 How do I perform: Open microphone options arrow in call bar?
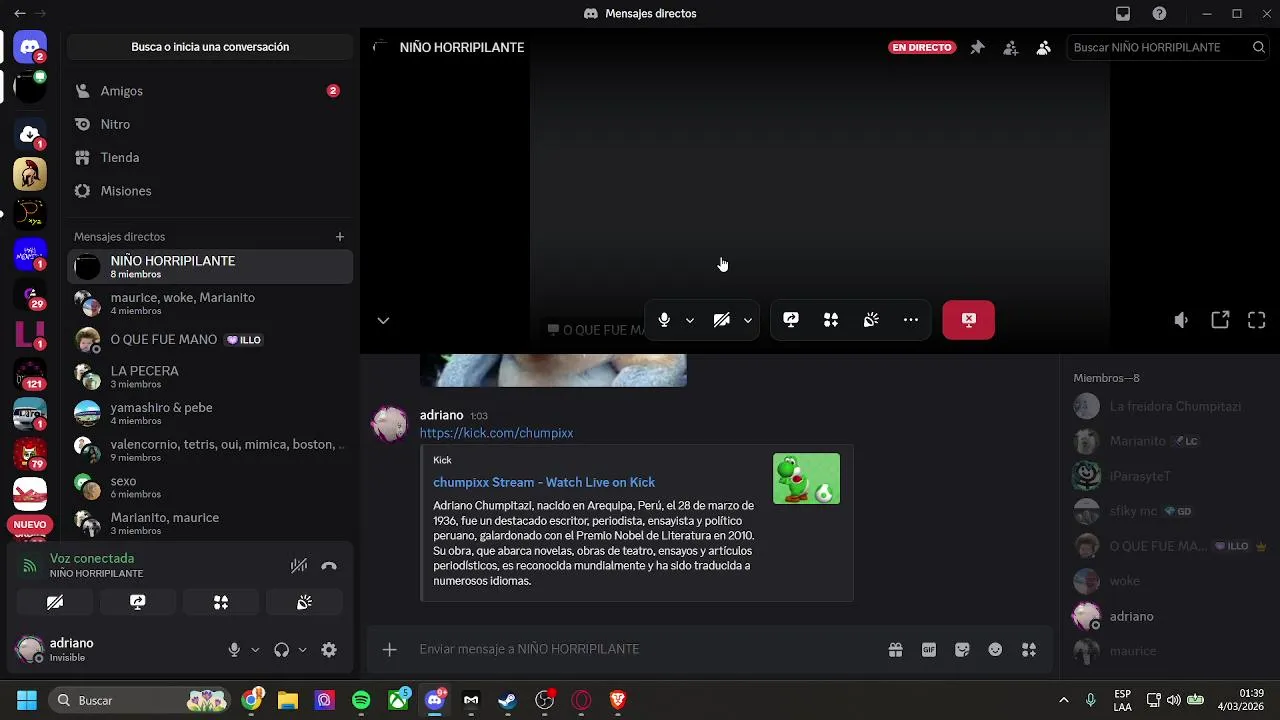tap(689, 320)
